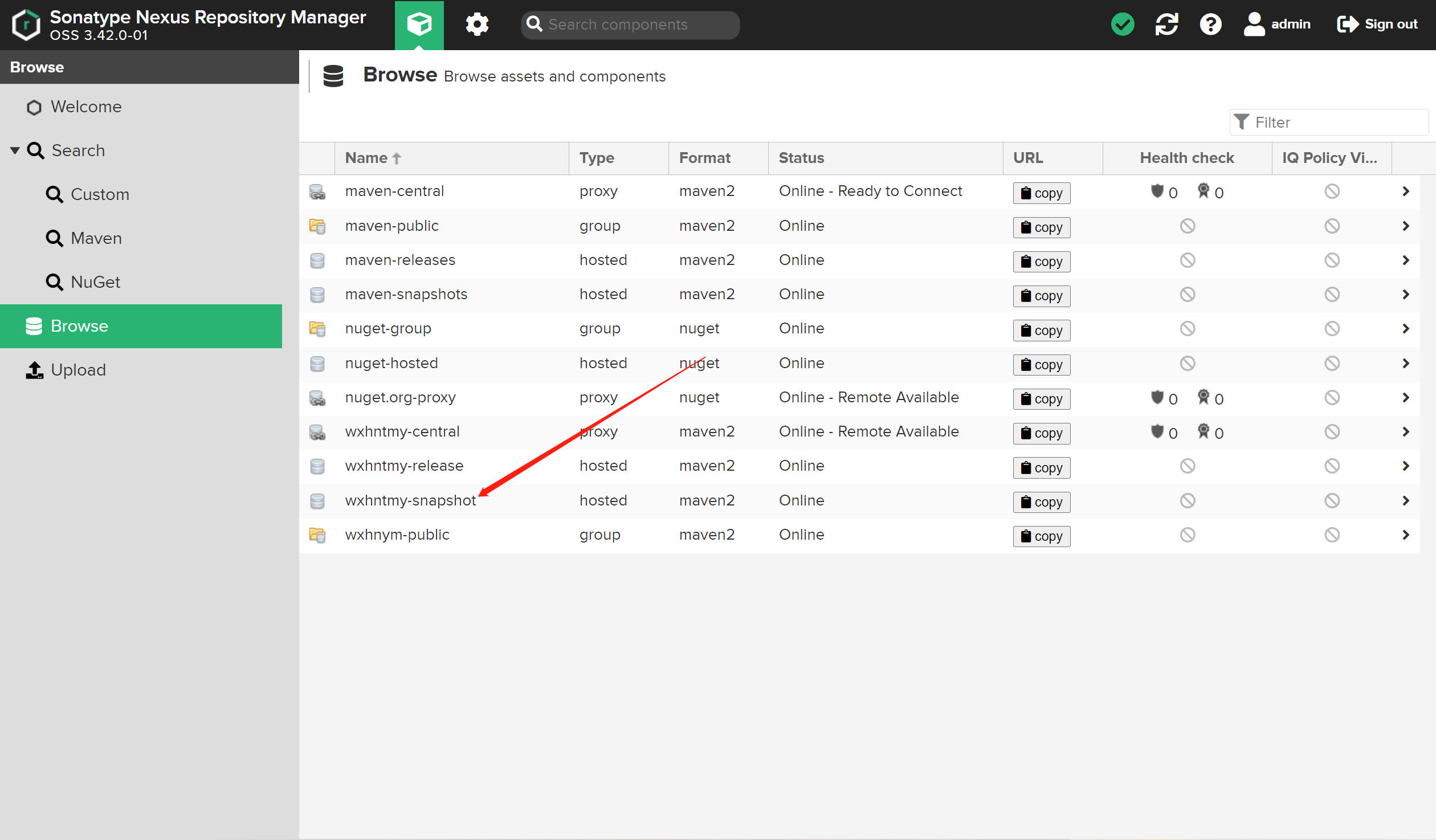Open Search in the sidebar

click(67, 150)
